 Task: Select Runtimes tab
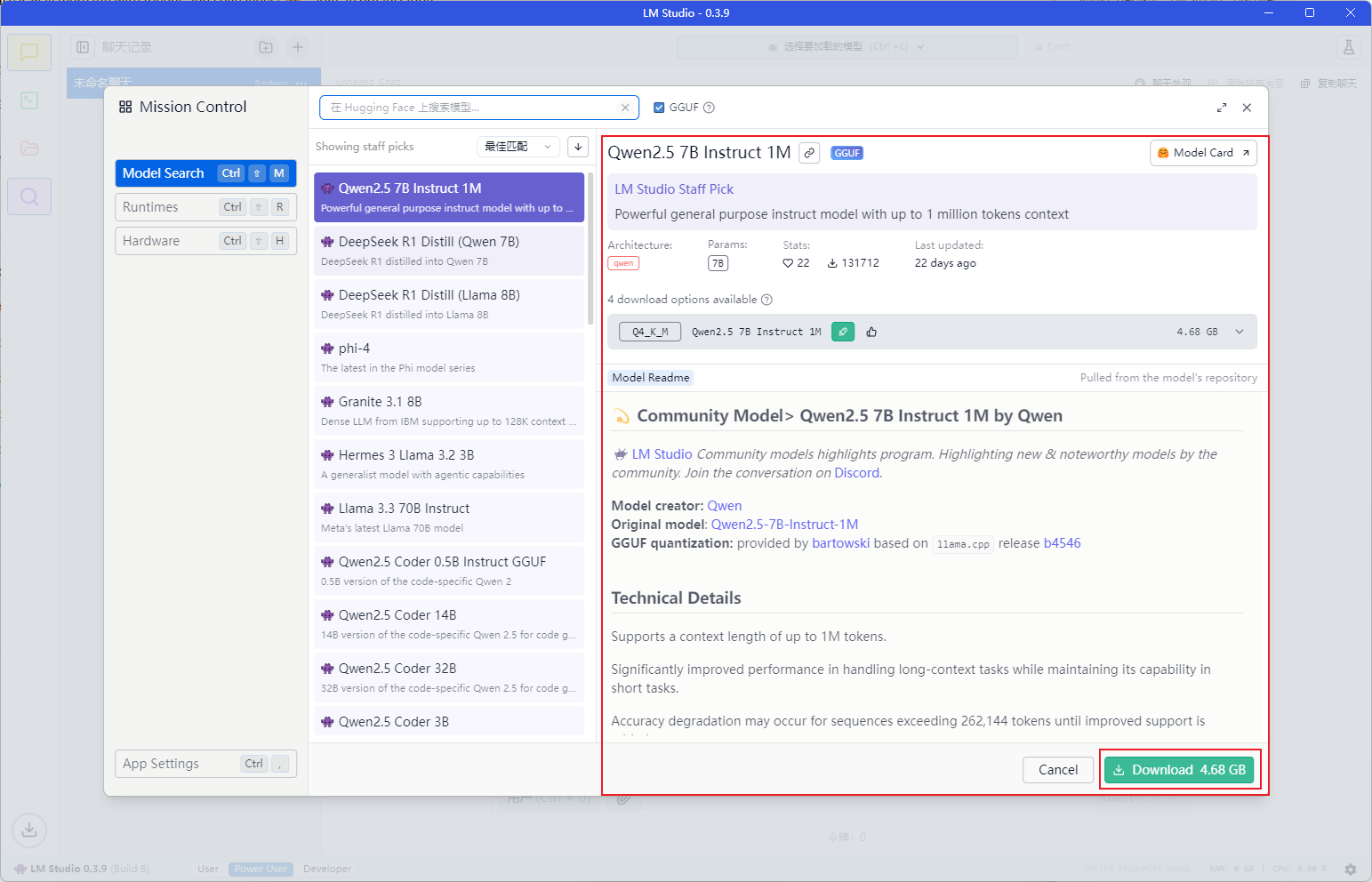coord(205,207)
